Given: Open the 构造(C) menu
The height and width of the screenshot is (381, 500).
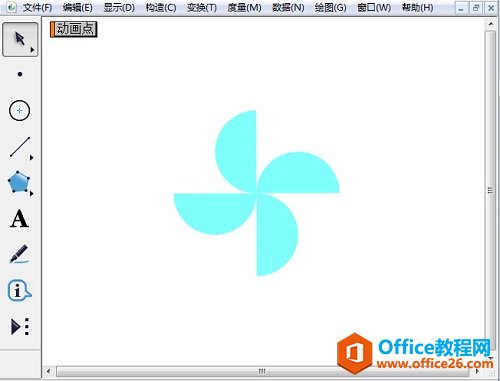Looking at the screenshot, I should [x=161, y=7].
